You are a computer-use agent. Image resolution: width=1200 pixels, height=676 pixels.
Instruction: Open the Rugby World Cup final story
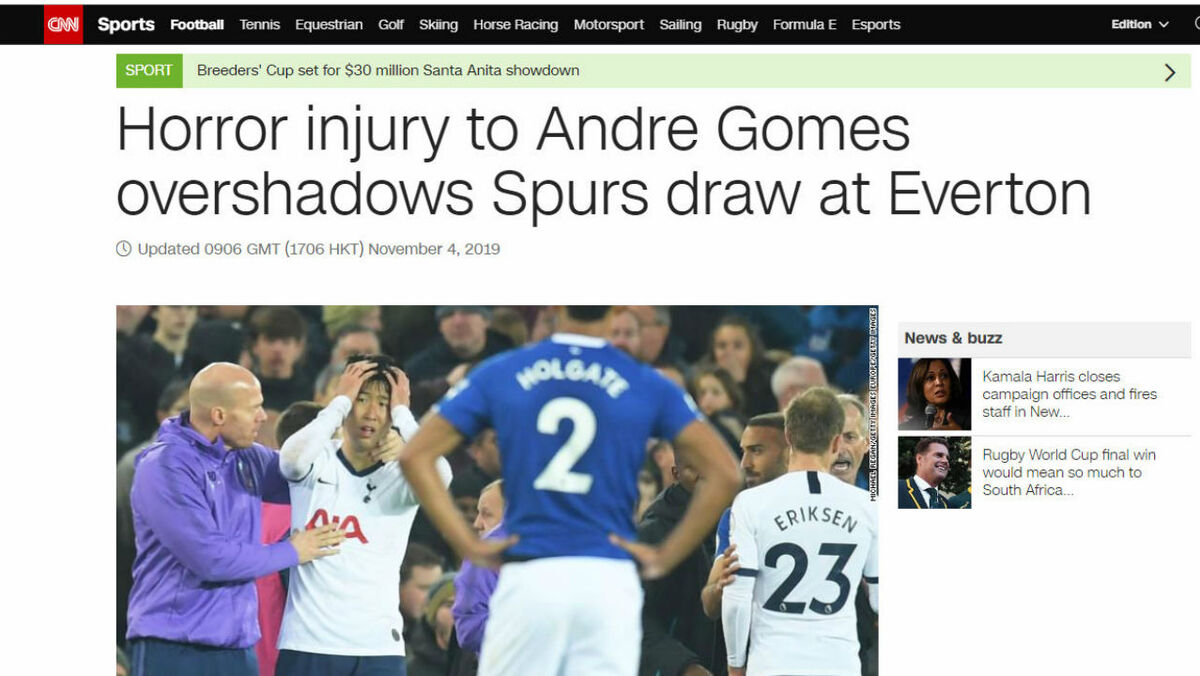point(1069,472)
